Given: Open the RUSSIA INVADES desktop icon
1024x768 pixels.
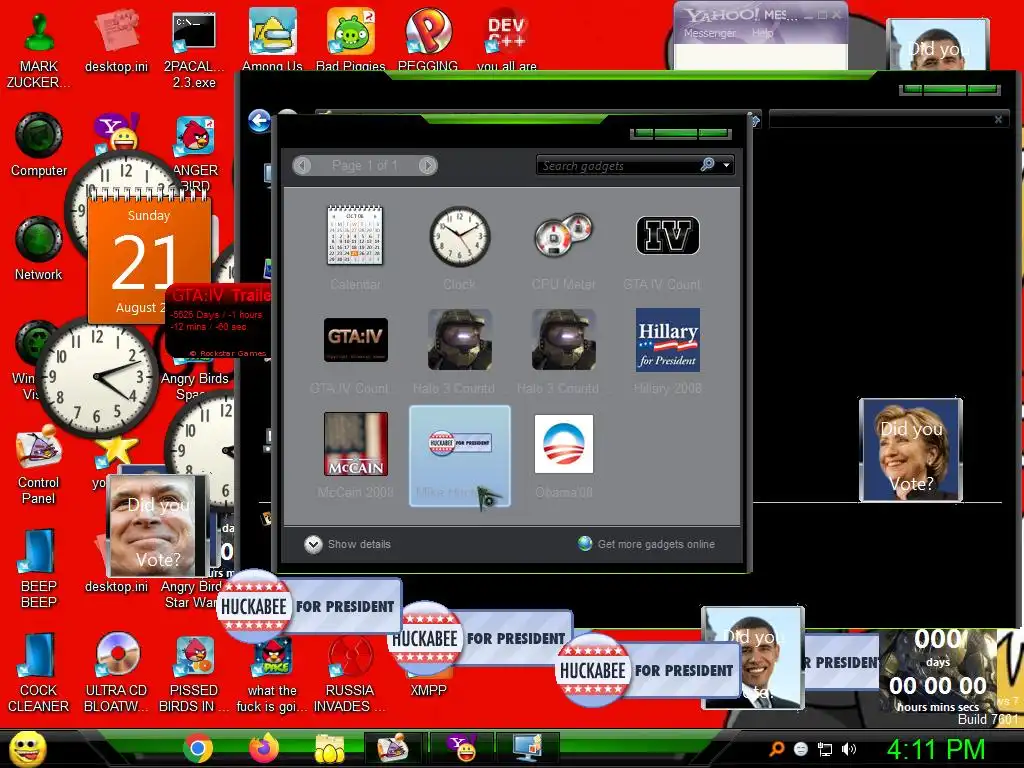Looking at the screenshot, I should (350, 673).
